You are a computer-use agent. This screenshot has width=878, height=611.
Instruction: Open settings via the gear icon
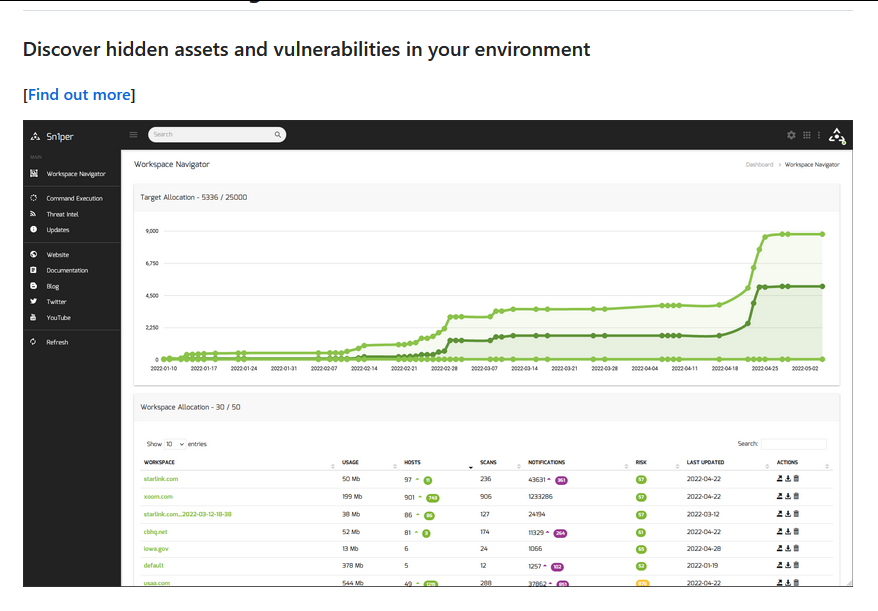791,135
